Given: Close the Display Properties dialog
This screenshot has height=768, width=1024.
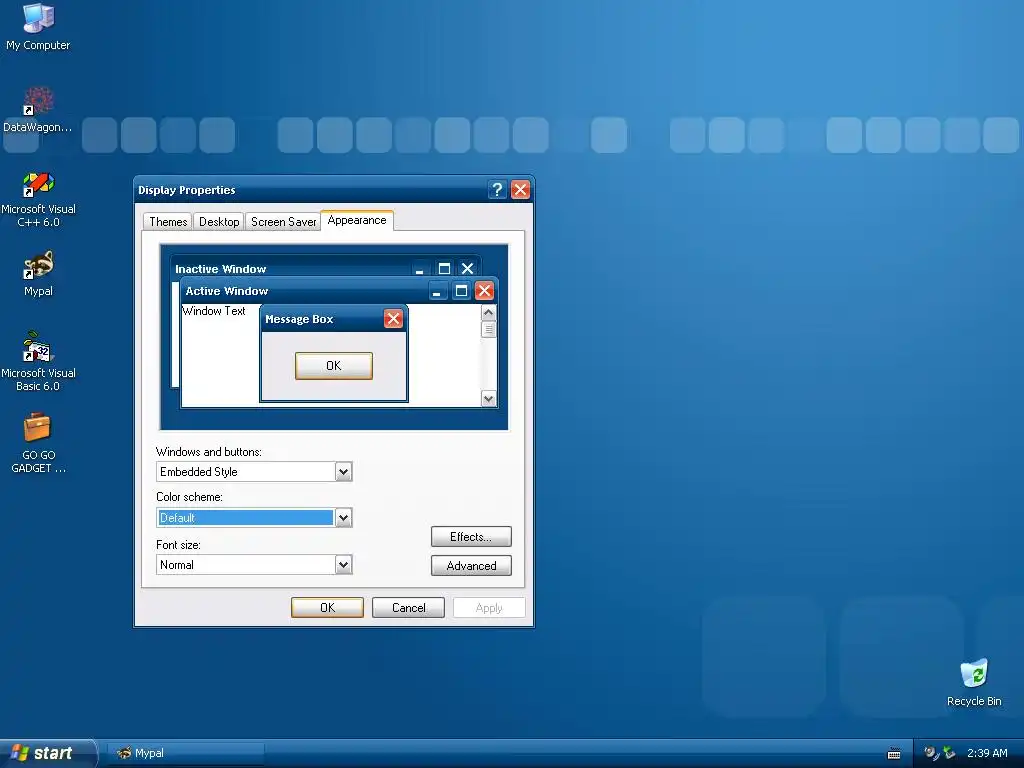Looking at the screenshot, I should (x=520, y=189).
